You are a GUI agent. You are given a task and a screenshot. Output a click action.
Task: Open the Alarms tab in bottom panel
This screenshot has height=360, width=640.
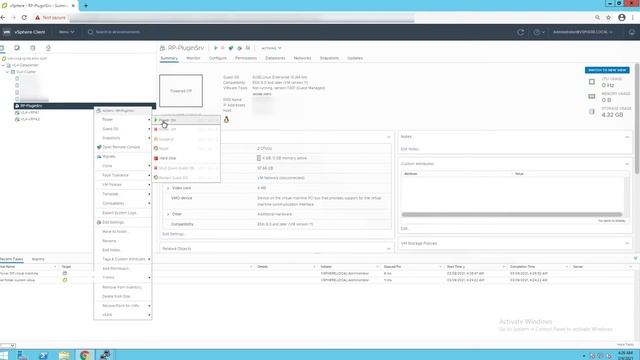38,259
